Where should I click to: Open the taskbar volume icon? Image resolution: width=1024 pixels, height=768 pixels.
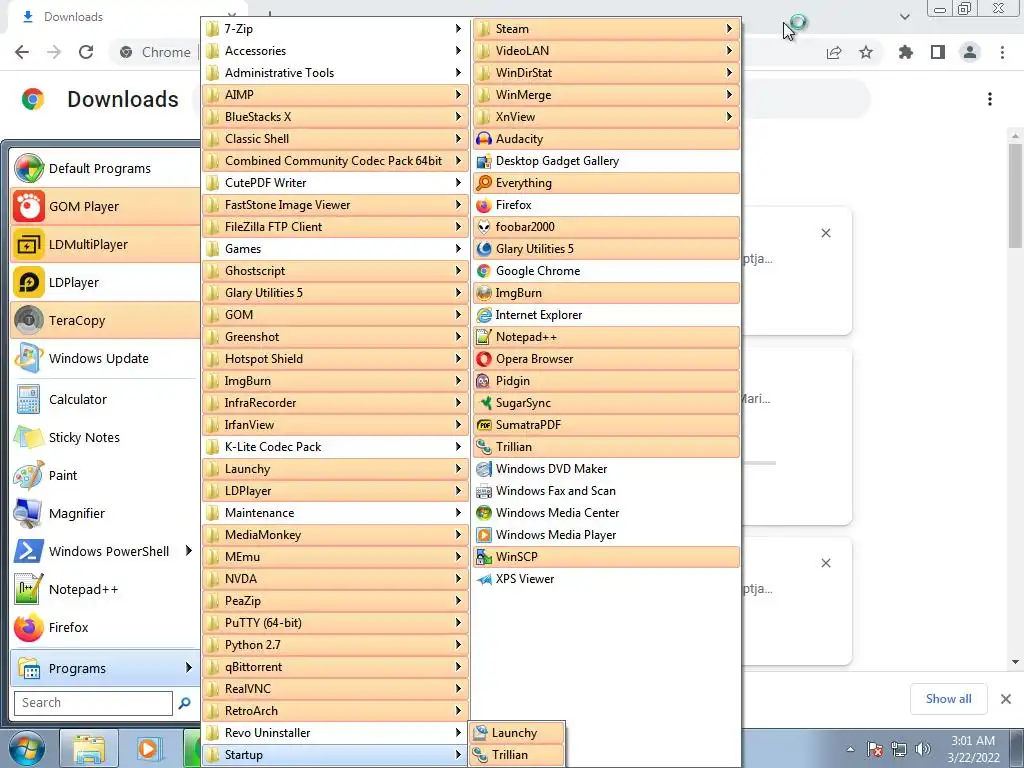point(923,749)
